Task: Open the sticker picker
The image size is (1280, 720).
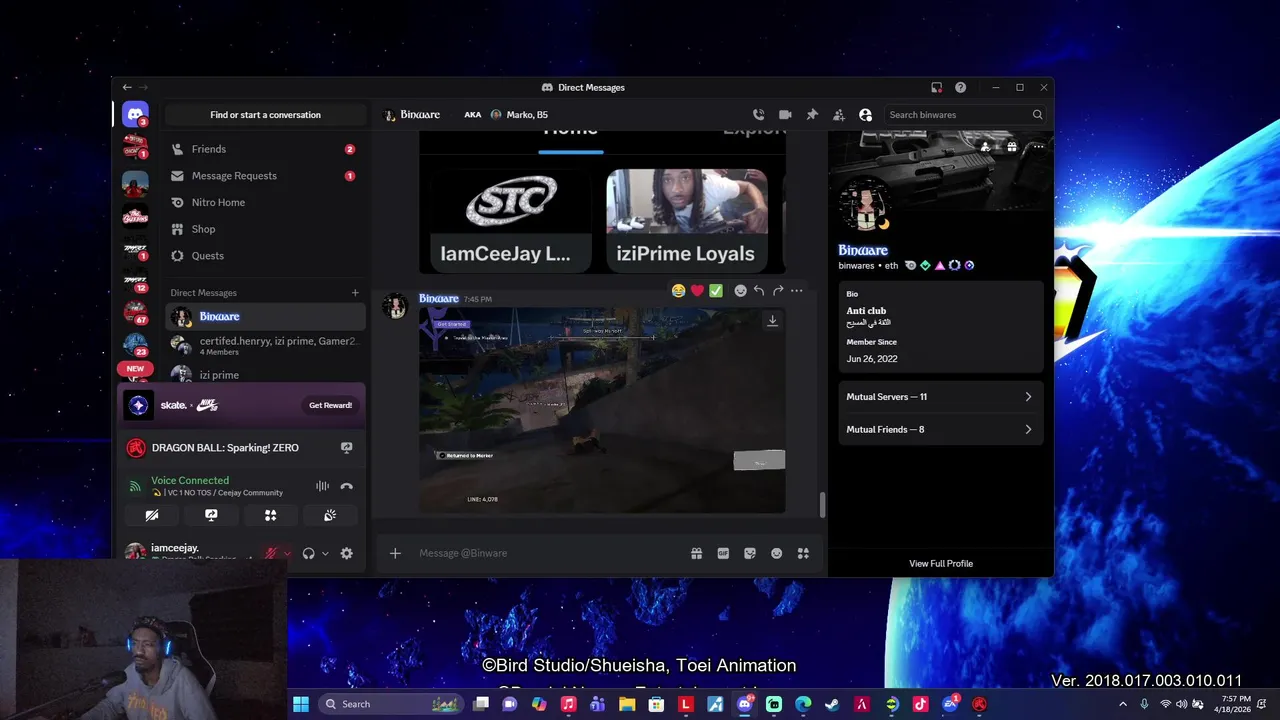Action: pos(750,553)
